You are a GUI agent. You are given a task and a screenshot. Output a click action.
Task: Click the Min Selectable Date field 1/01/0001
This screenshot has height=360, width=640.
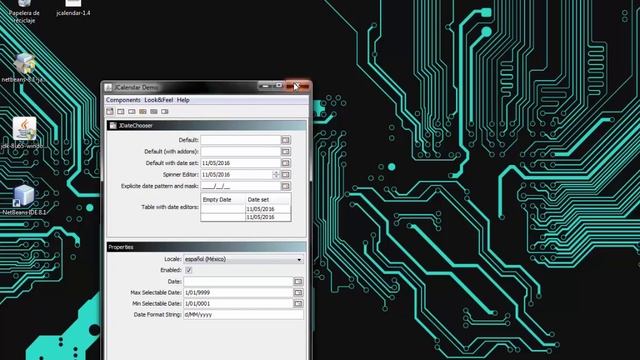[238, 303]
